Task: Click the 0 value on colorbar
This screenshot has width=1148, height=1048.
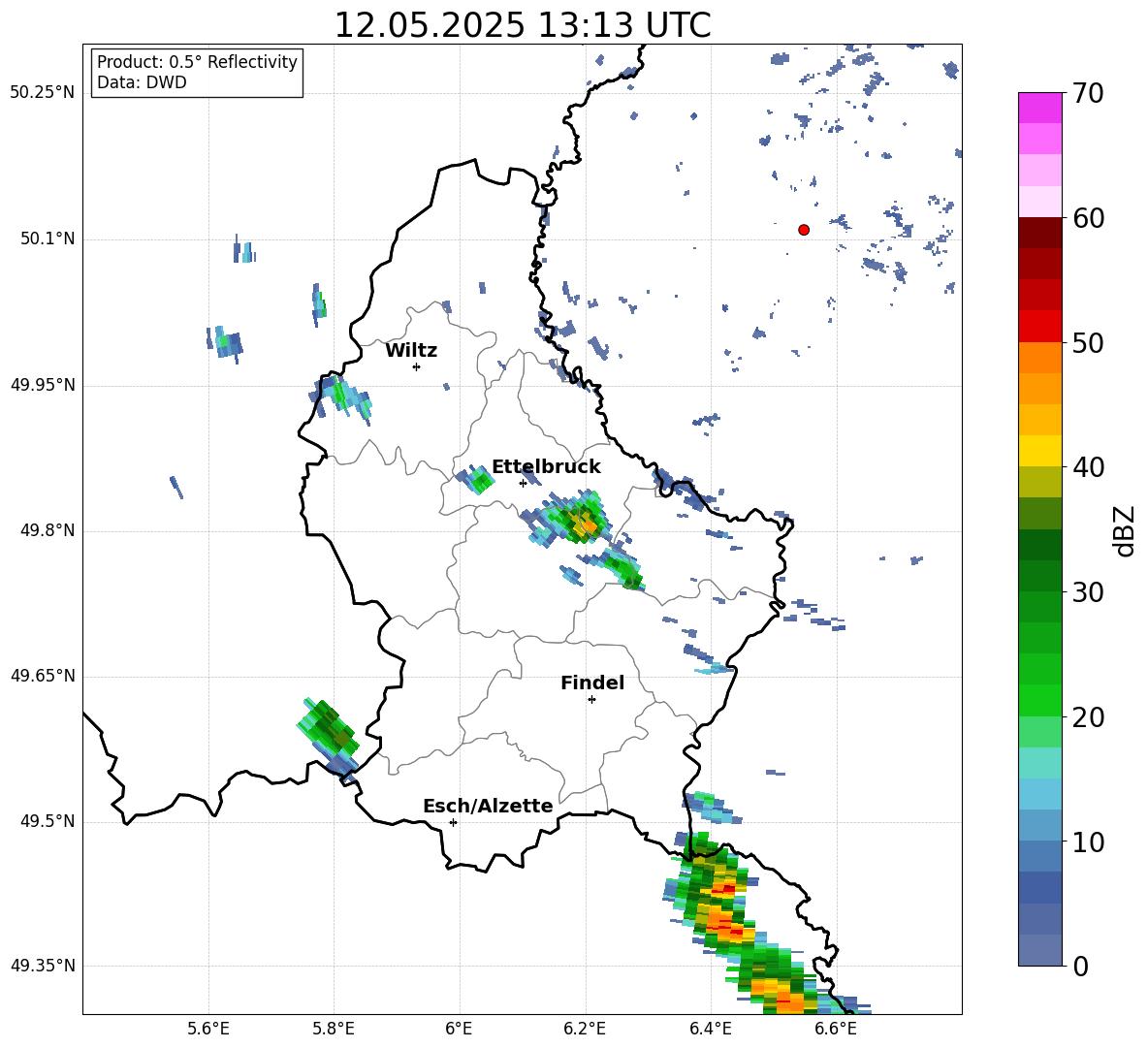Action: (x=1080, y=967)
